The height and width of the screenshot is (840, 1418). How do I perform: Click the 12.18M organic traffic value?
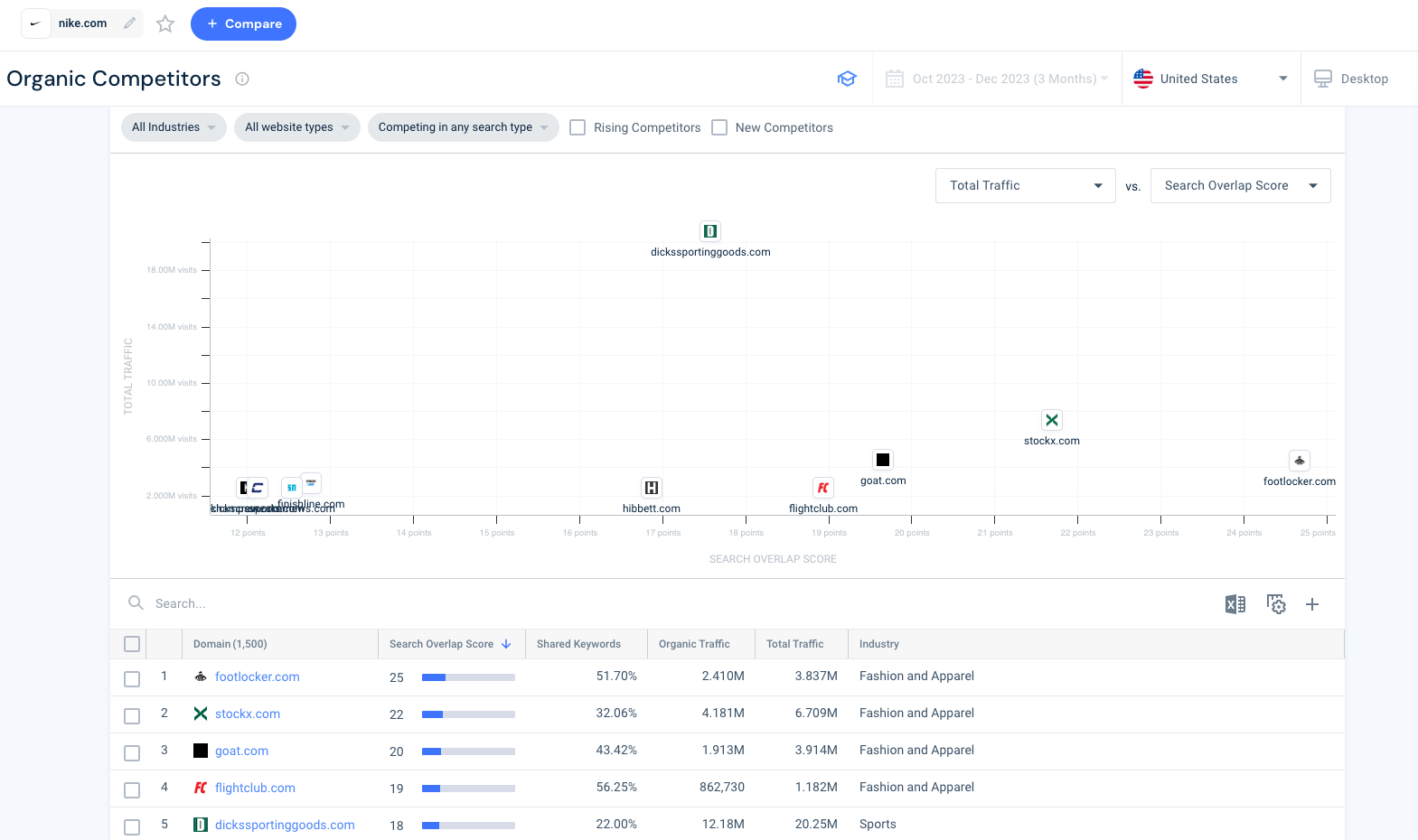coord(723,824)
